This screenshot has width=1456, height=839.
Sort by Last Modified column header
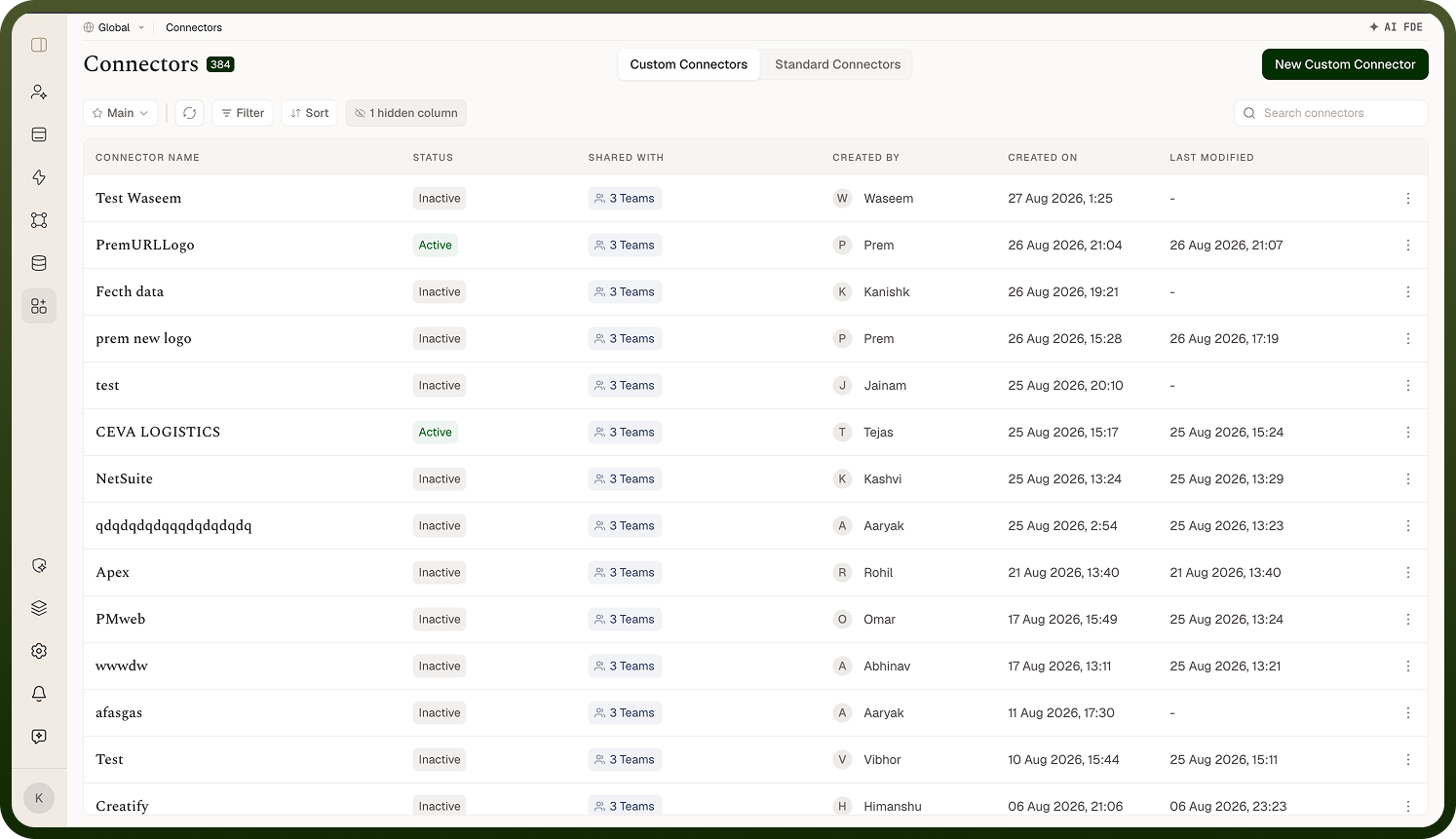point(1211,158)
